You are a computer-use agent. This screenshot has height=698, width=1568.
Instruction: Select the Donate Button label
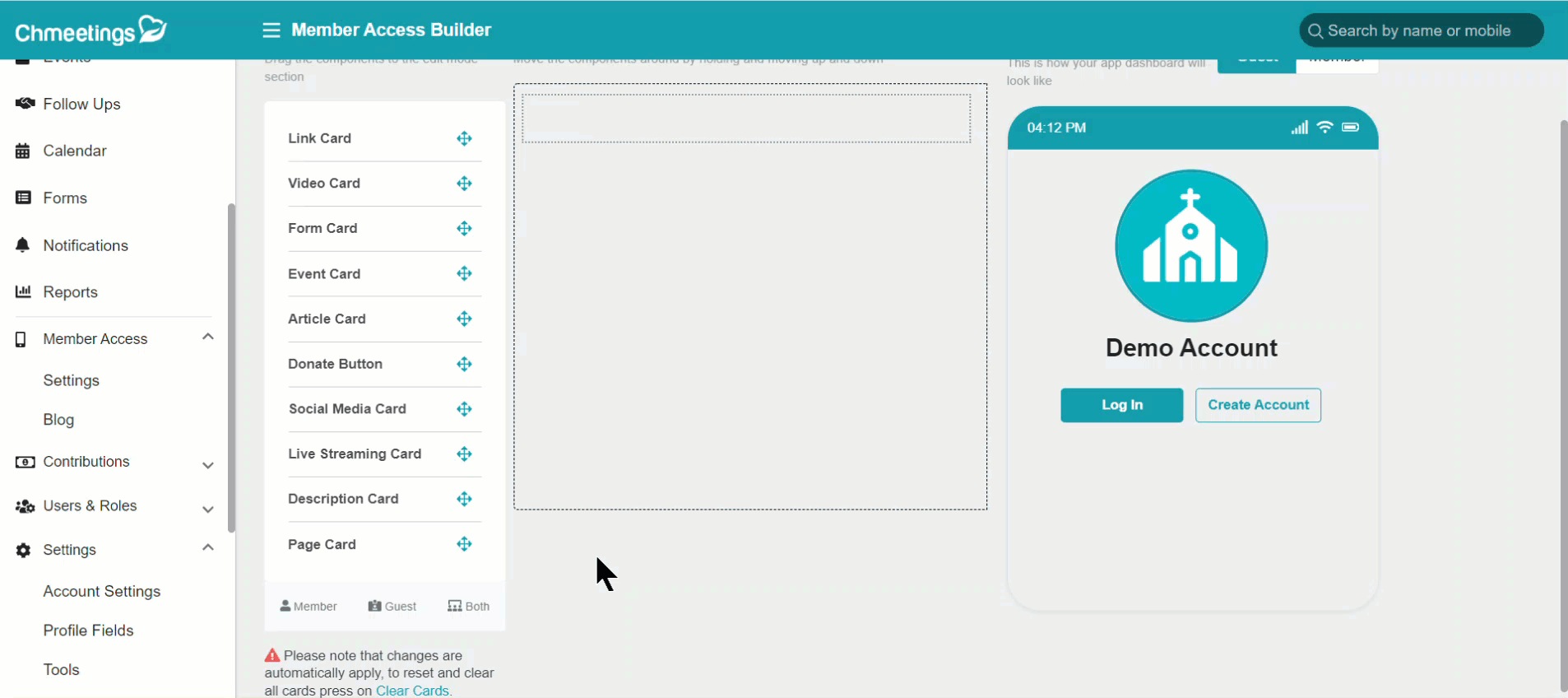coord(335,364)
